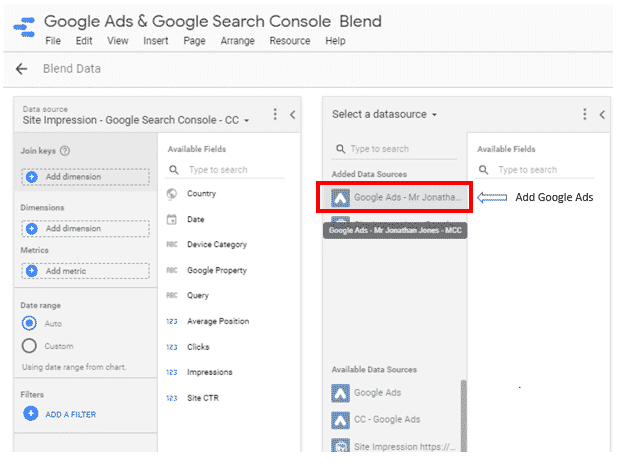Click the search icon in the data source search
617x466 pixels.
340,149
